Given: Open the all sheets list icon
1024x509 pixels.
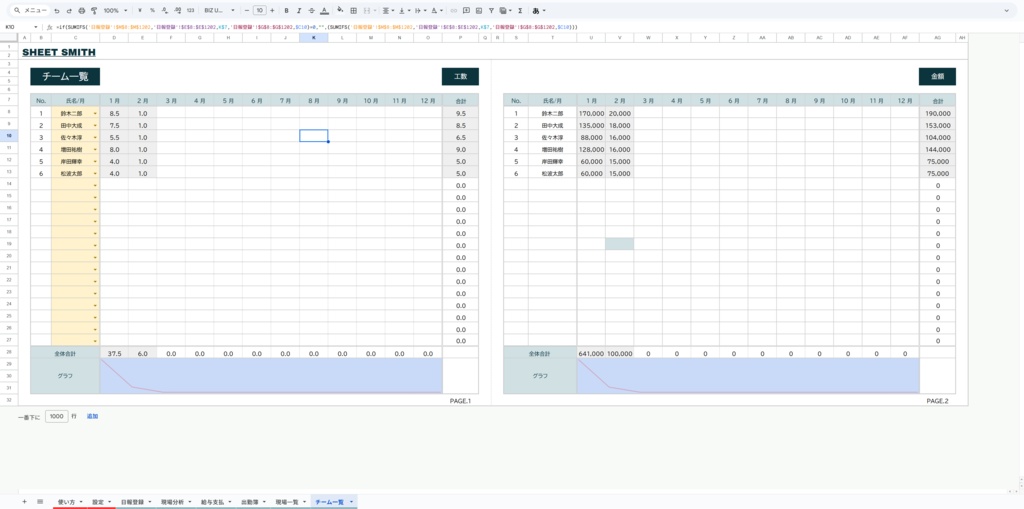Looking at the screenshot, I should [40, 502].
